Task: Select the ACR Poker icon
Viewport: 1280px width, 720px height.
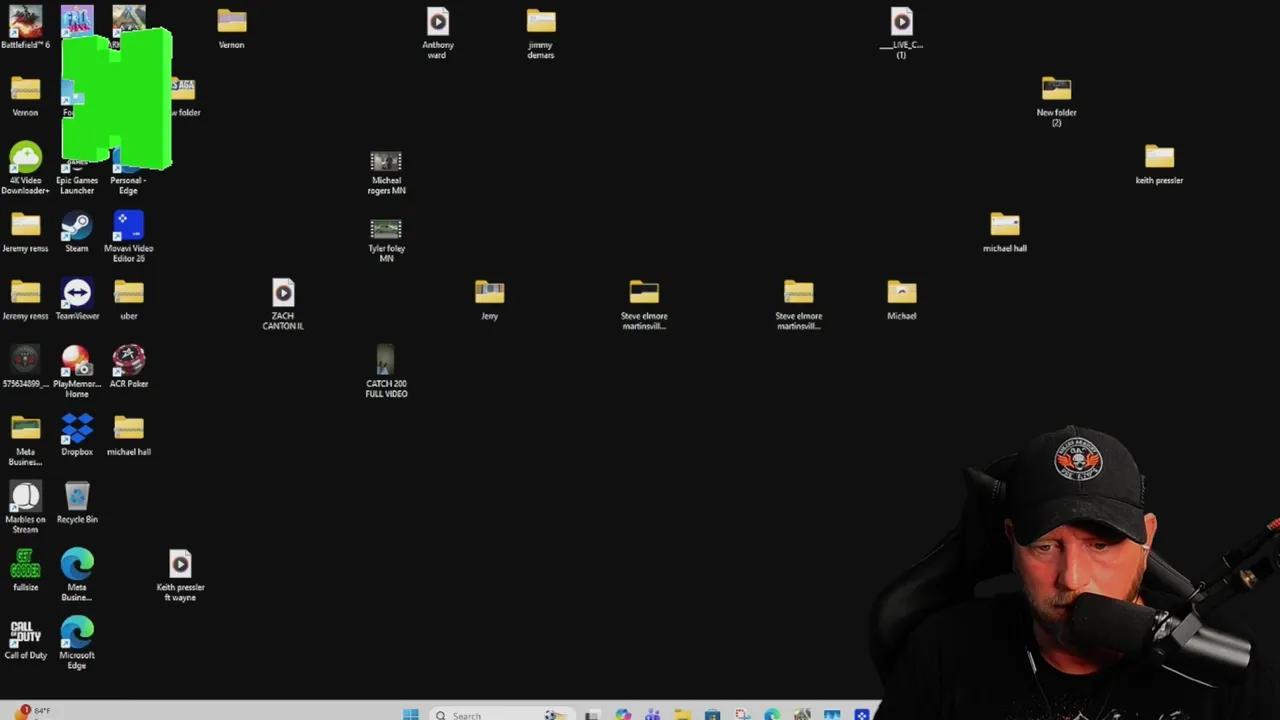Action: 129,367
